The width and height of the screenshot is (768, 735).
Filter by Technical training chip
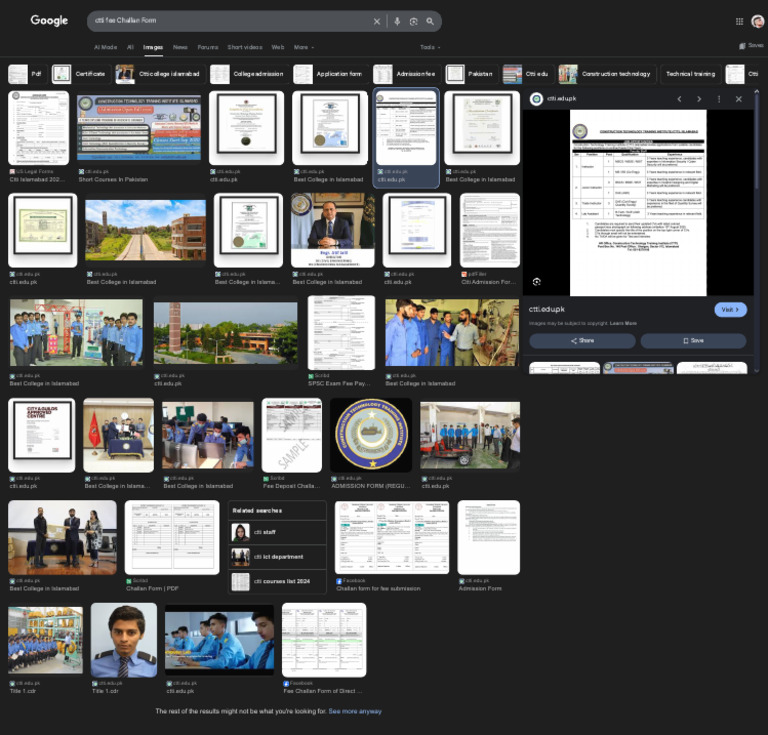pyautogui.click(x=691, y=74)
